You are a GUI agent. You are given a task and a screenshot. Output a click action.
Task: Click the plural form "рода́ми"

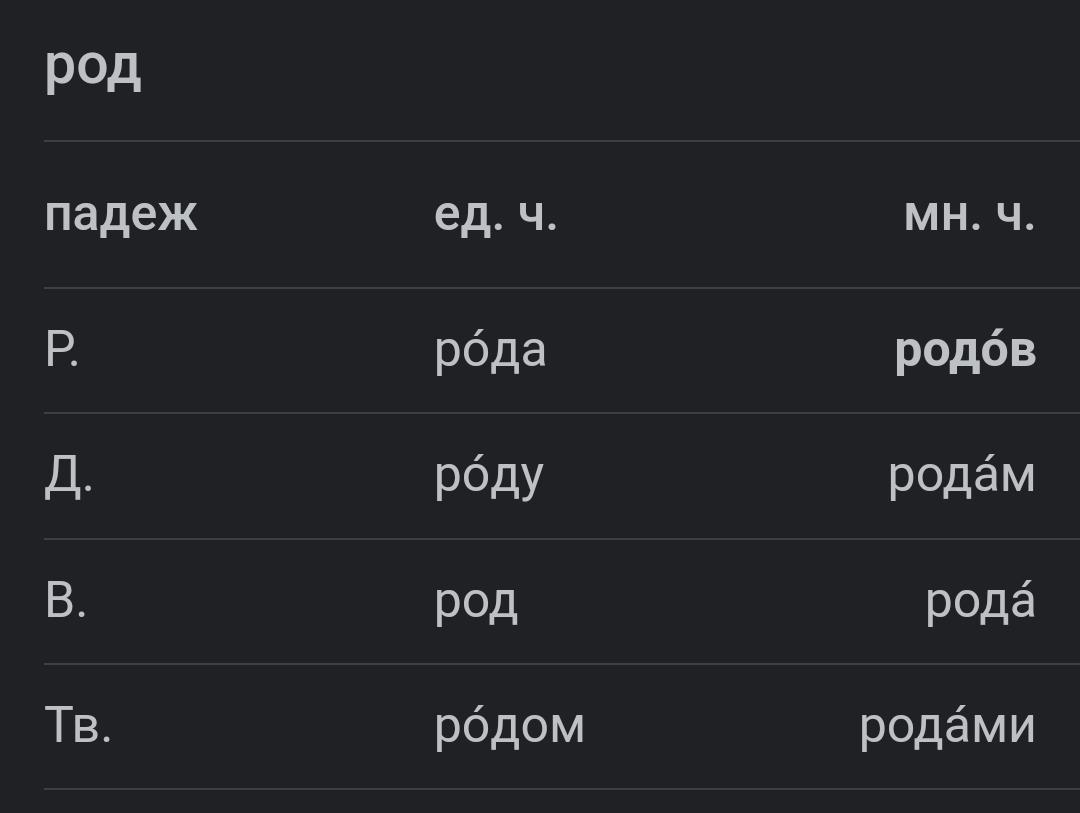click(947, 727)
